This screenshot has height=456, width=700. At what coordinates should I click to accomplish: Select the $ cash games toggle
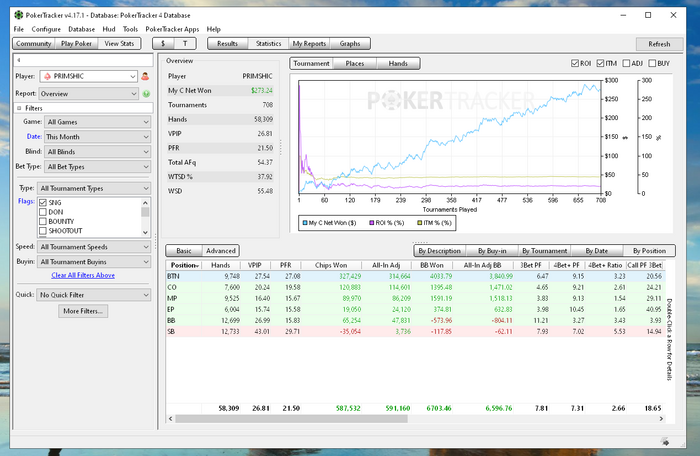(x=163, y=43)
